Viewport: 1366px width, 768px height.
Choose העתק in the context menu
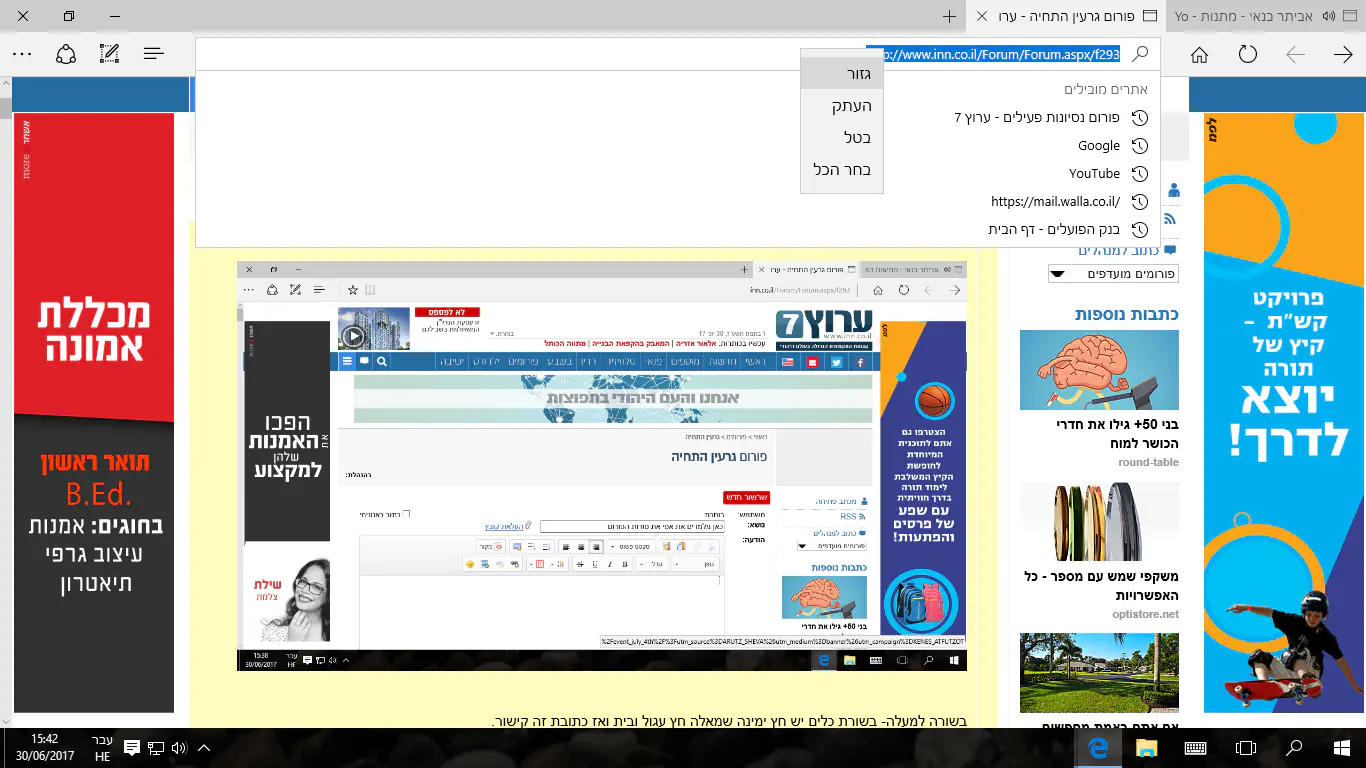(851, 106)
